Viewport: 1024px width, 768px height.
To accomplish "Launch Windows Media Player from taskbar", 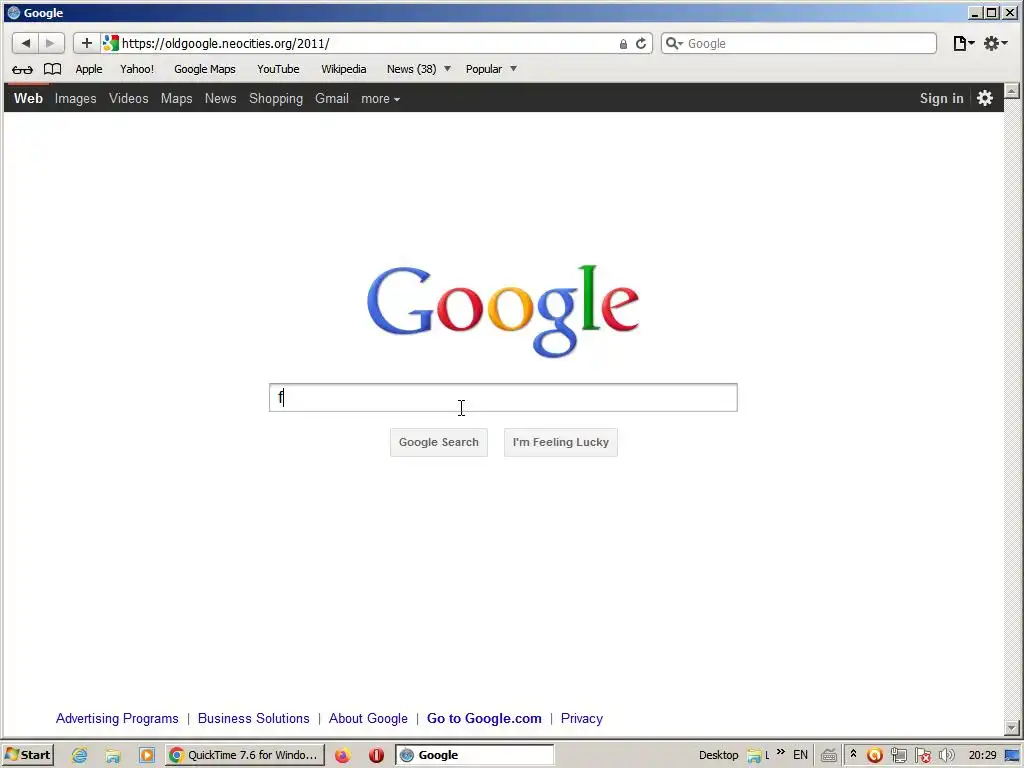I will [x=147, y=755].
